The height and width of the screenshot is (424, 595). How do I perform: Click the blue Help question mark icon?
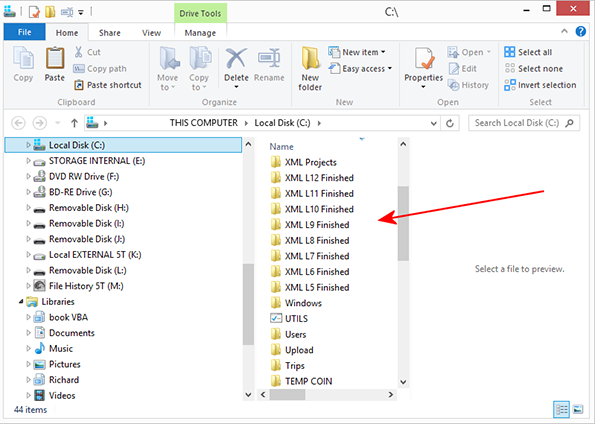(x=581, y=32)
